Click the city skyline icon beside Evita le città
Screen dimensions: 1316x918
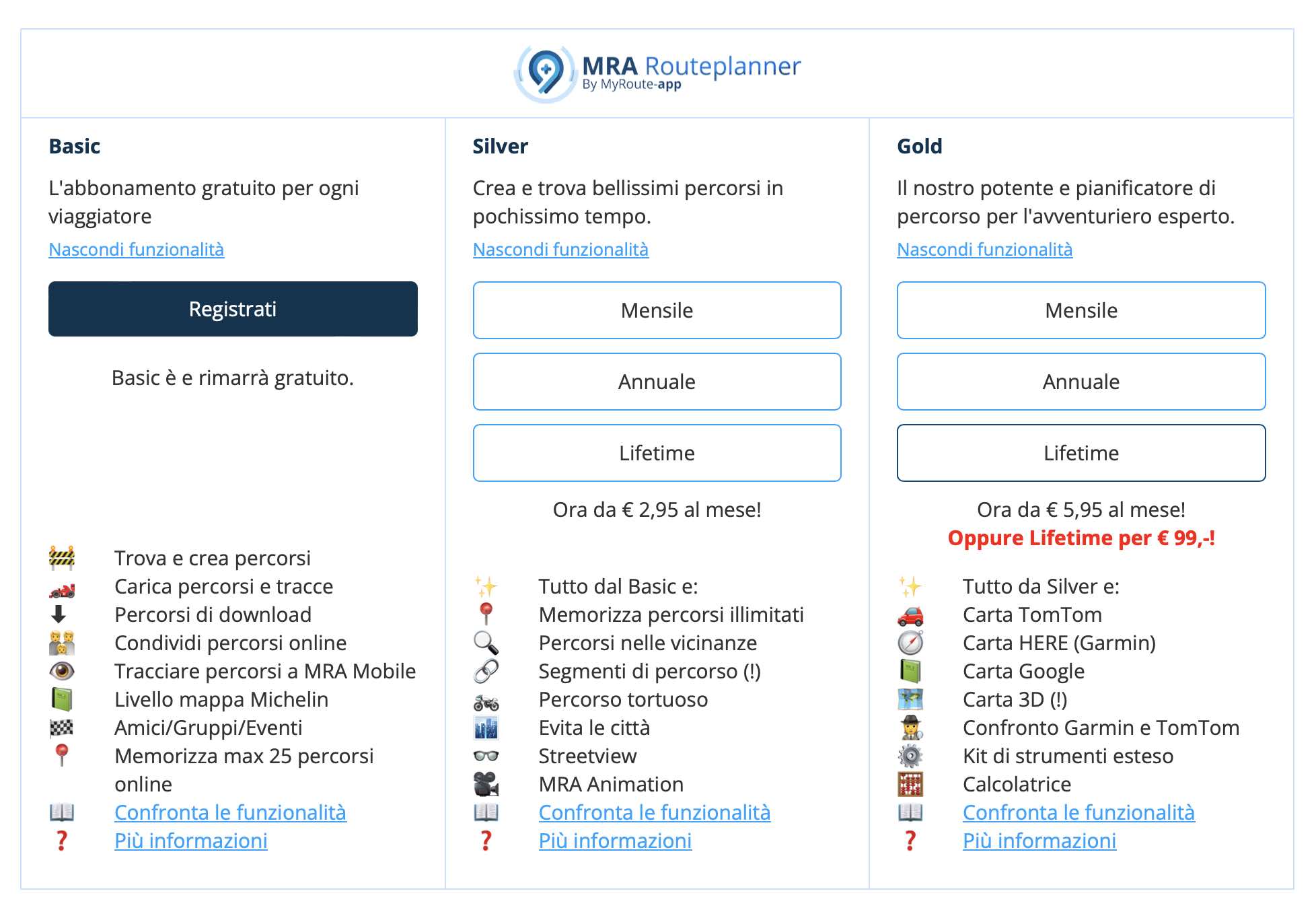[x=486, y=728]
